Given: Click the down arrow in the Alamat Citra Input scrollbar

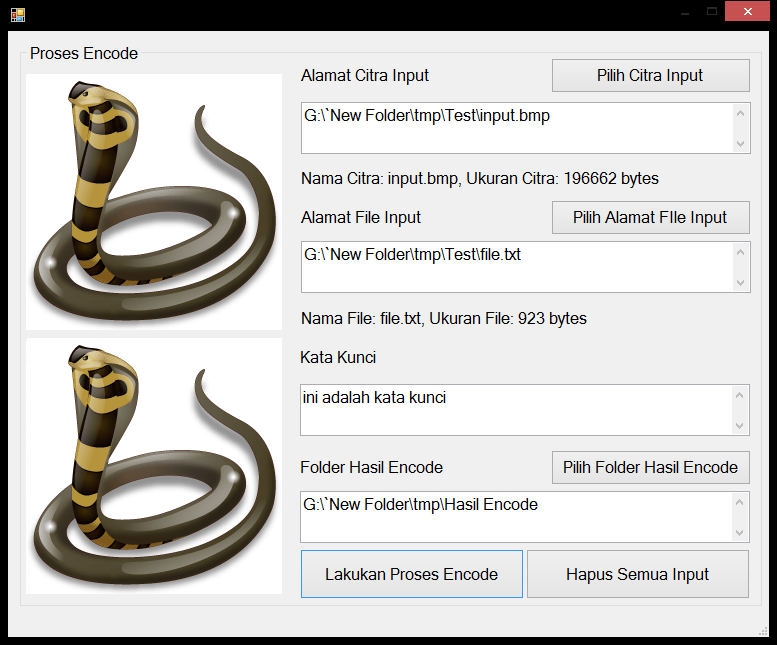Looking at the screenshot, I should pyautogui.click(x=740, y=143).
